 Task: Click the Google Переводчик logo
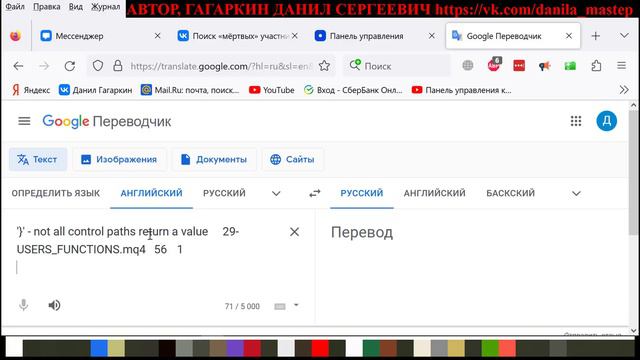[107, 121]
